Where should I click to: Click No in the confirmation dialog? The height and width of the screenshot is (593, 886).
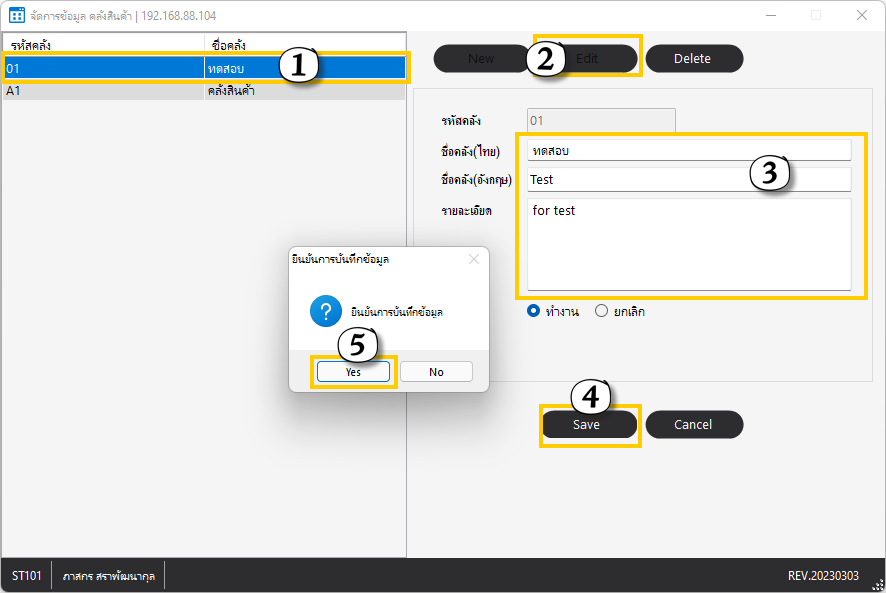coord(436,372)
